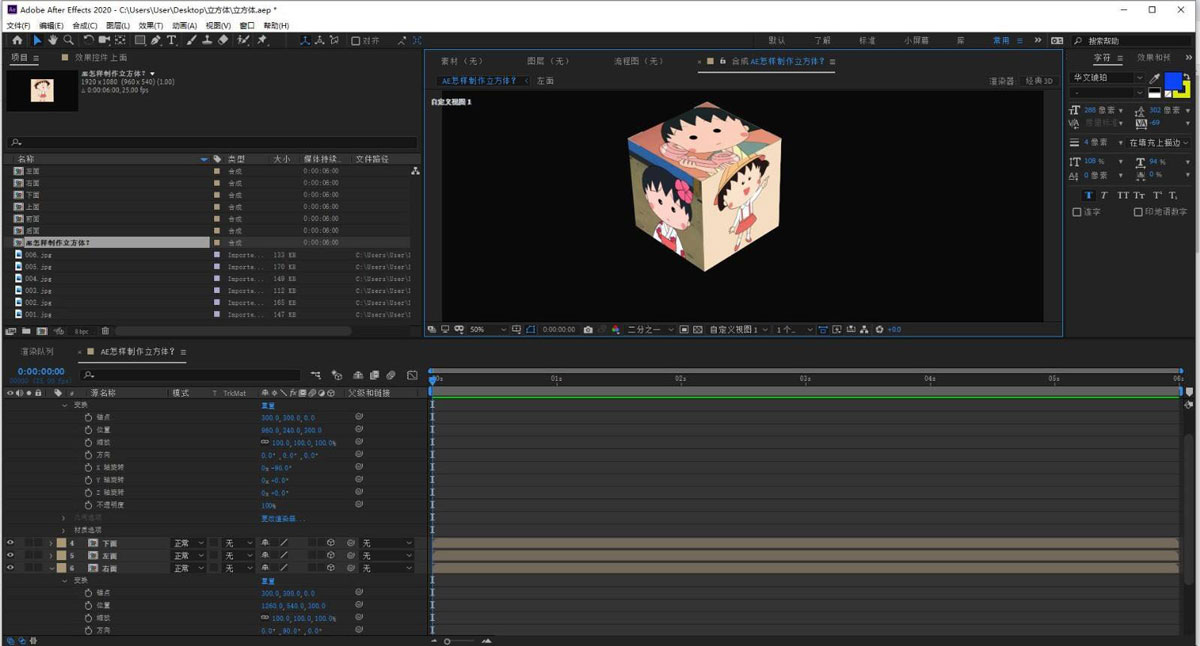Screen dimensions: 1200x646
Task: Open the 合成(C) menu
Action: (86, 25)
